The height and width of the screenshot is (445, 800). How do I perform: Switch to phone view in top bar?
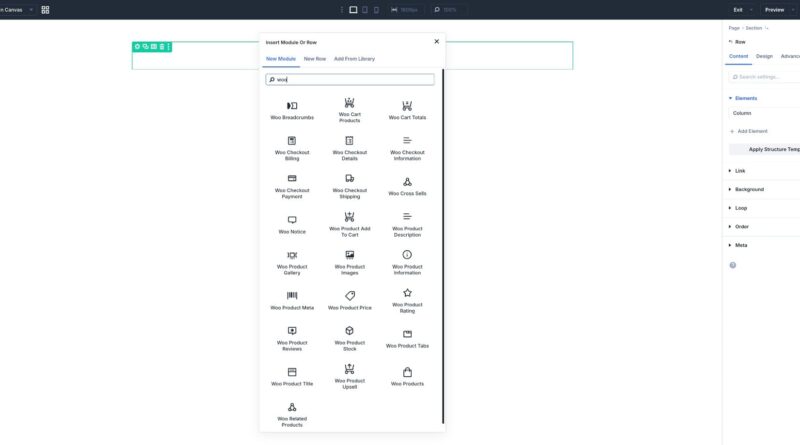coord(376,10)
